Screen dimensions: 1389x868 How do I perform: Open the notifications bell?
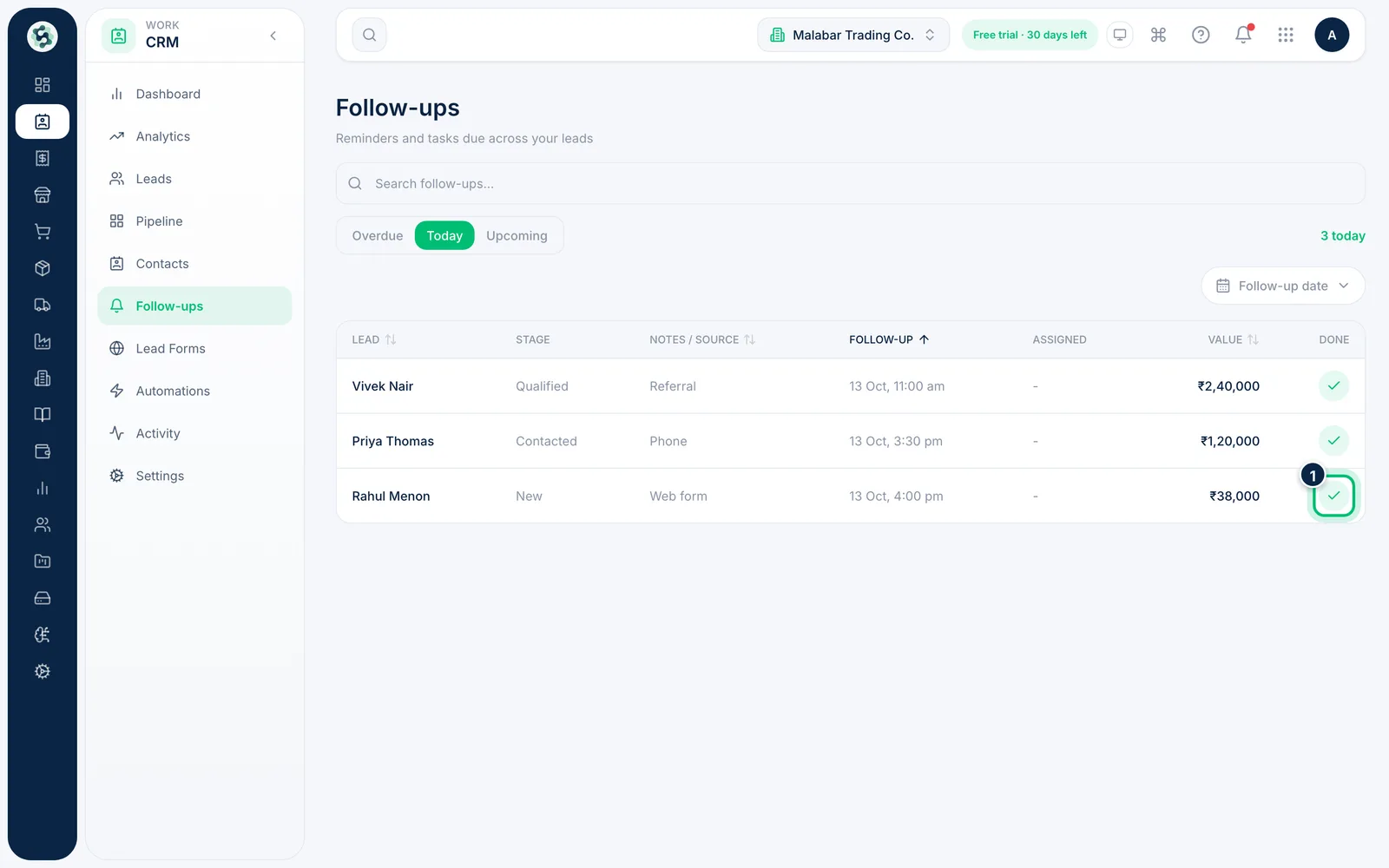pos(1243,35)
